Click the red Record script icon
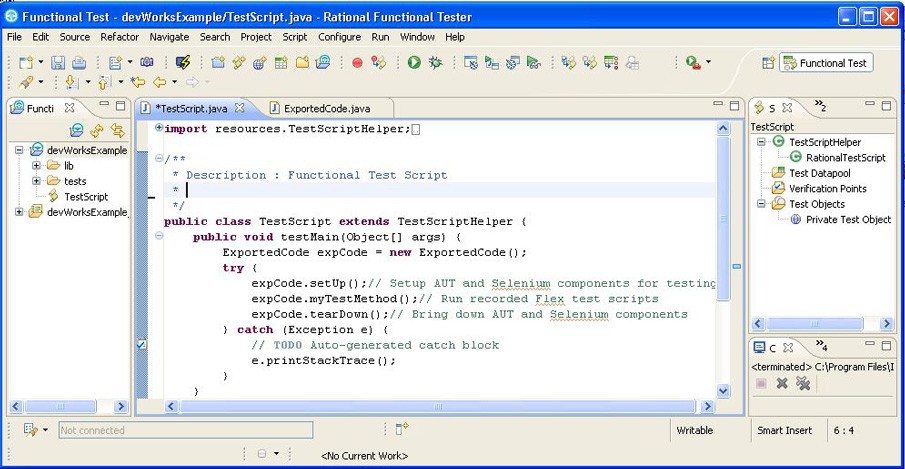905x469 pixels. 357,63
